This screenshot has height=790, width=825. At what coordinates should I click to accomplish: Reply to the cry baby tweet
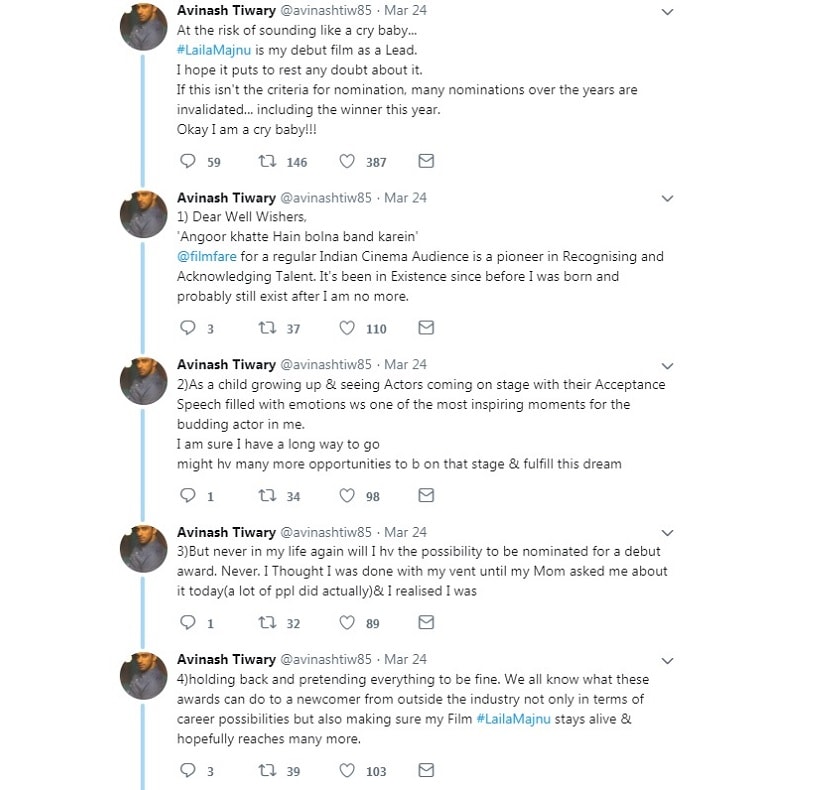(188, 161)
